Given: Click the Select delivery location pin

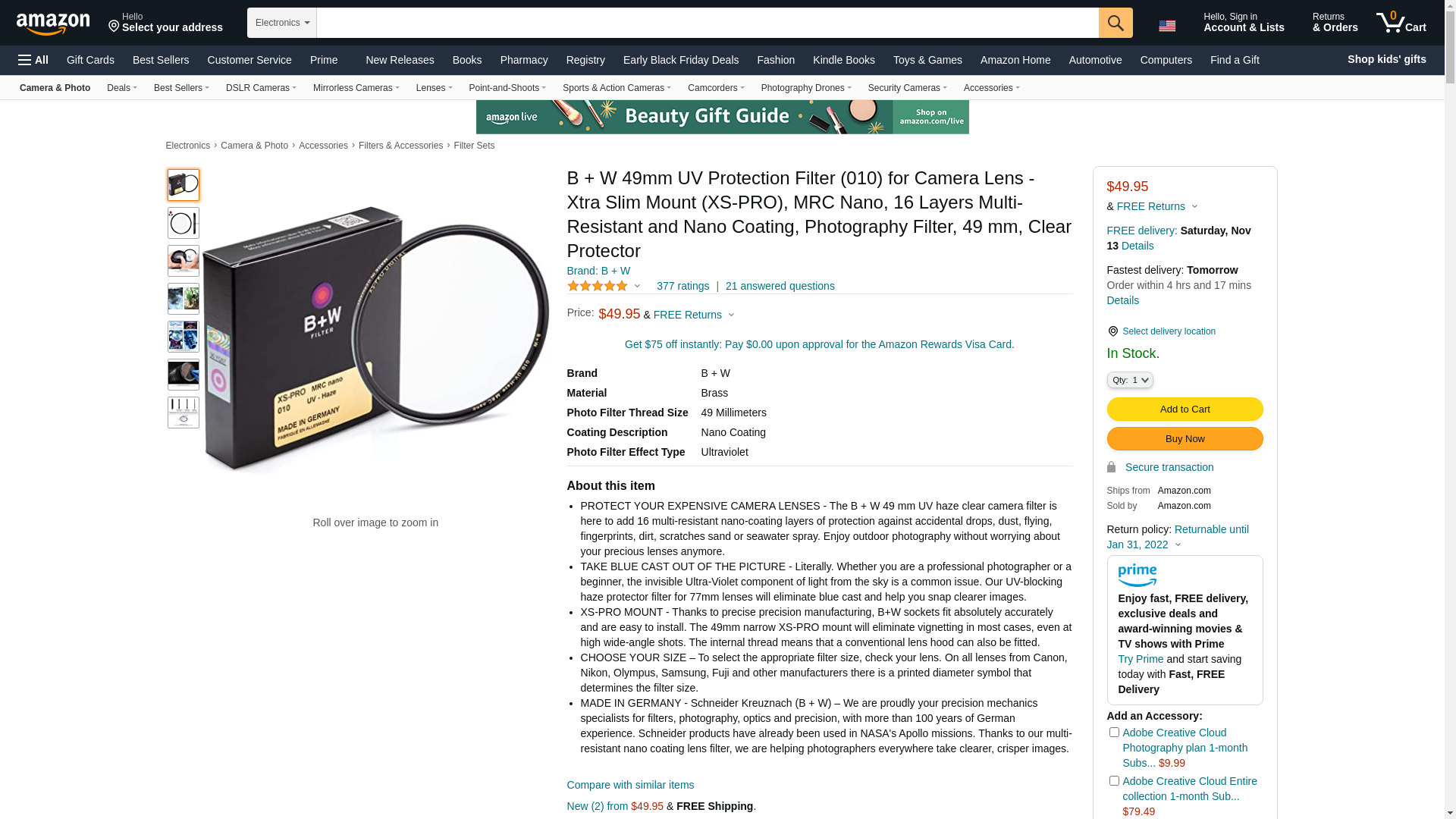Looking at the screenshot, I should [x=1112, y=331].
